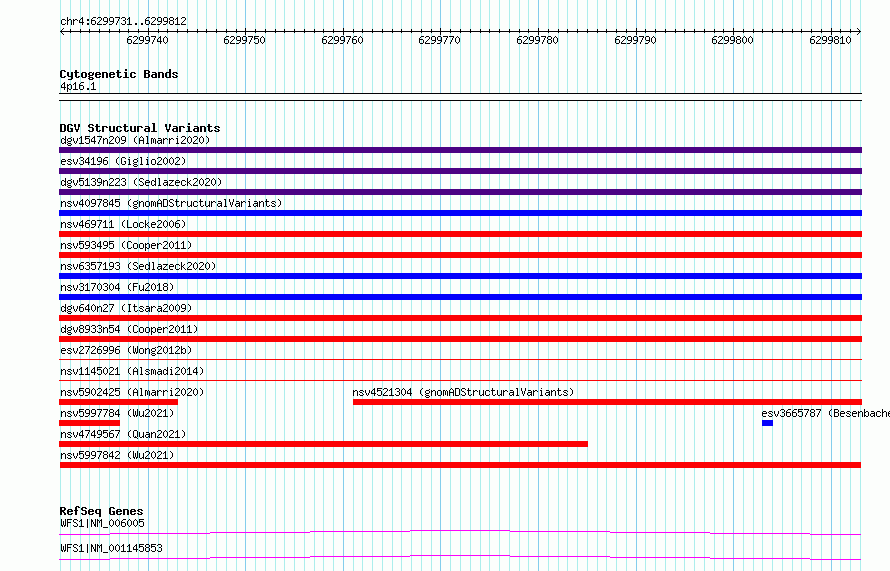Click the esv2726996 (Wong2012b) label
Screen dimensions: 890x571
[126, 350]
